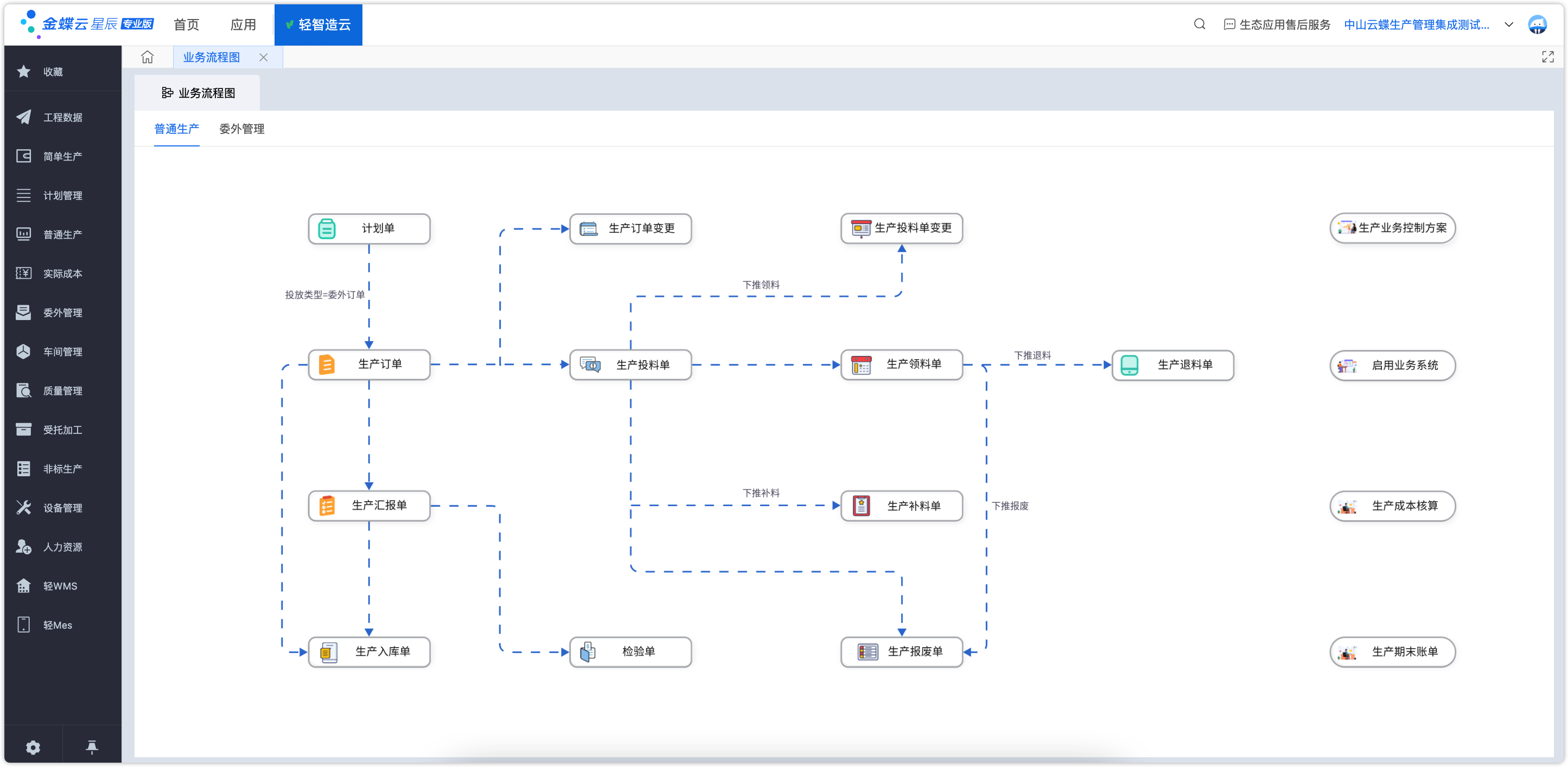Open 启用业务系统 button
The height and width of the screenshot is (767, 1568).
[x=1392, y=365]
